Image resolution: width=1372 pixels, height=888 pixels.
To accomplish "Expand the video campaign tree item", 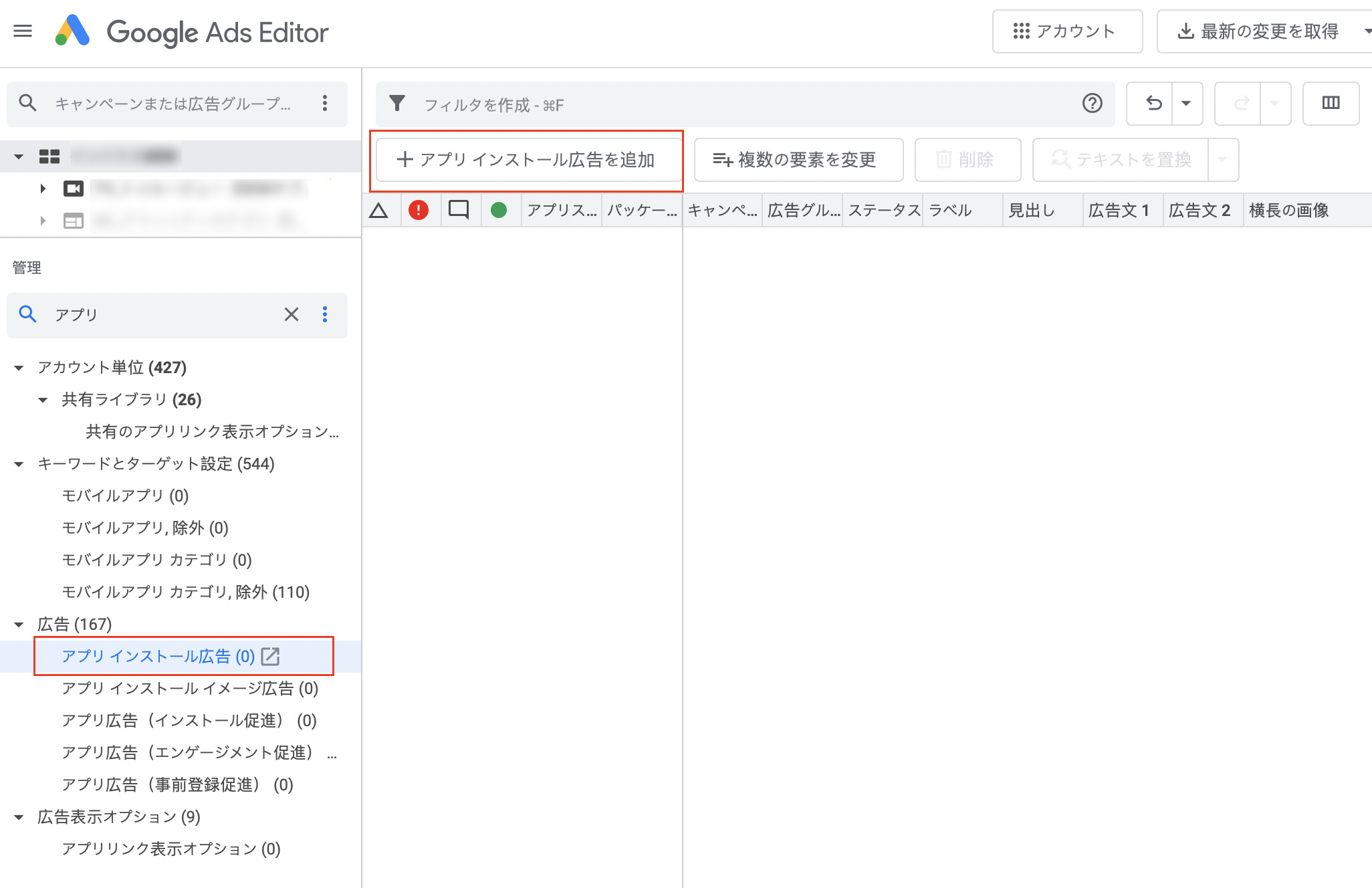I will 43,189.
